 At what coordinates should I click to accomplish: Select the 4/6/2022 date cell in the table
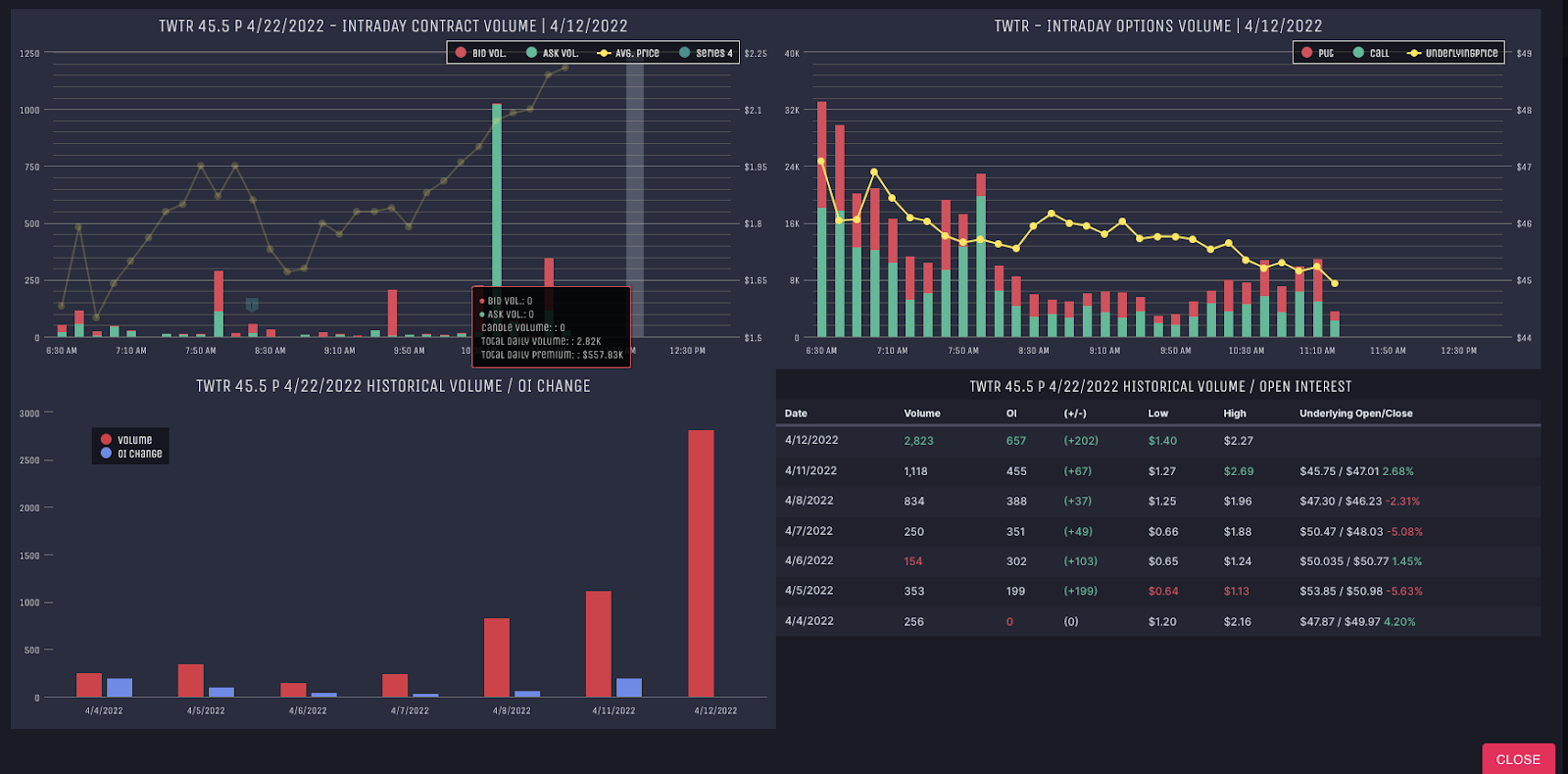point(808,560)
